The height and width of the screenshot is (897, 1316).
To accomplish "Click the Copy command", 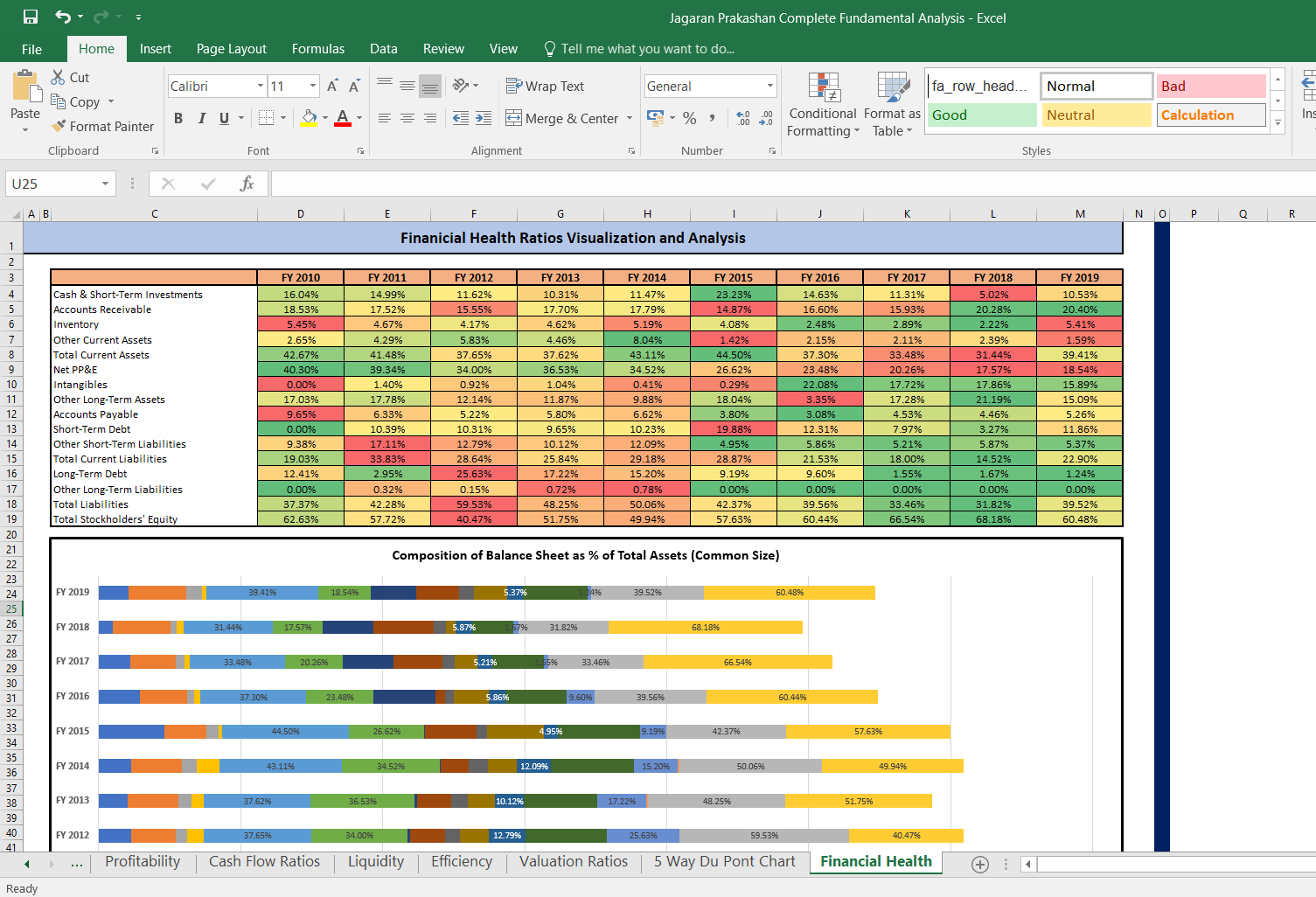I will point(75,101).
